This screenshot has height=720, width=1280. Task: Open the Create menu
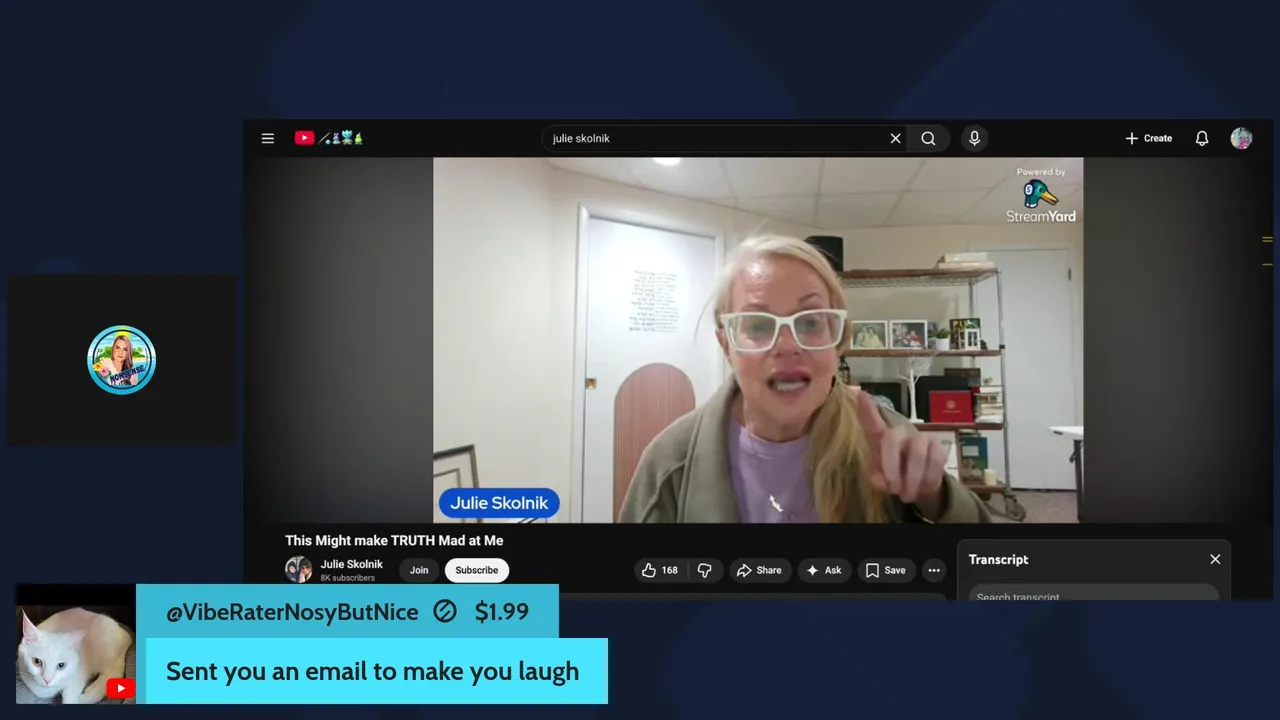pyautogui.click(x=1148, y=138)
